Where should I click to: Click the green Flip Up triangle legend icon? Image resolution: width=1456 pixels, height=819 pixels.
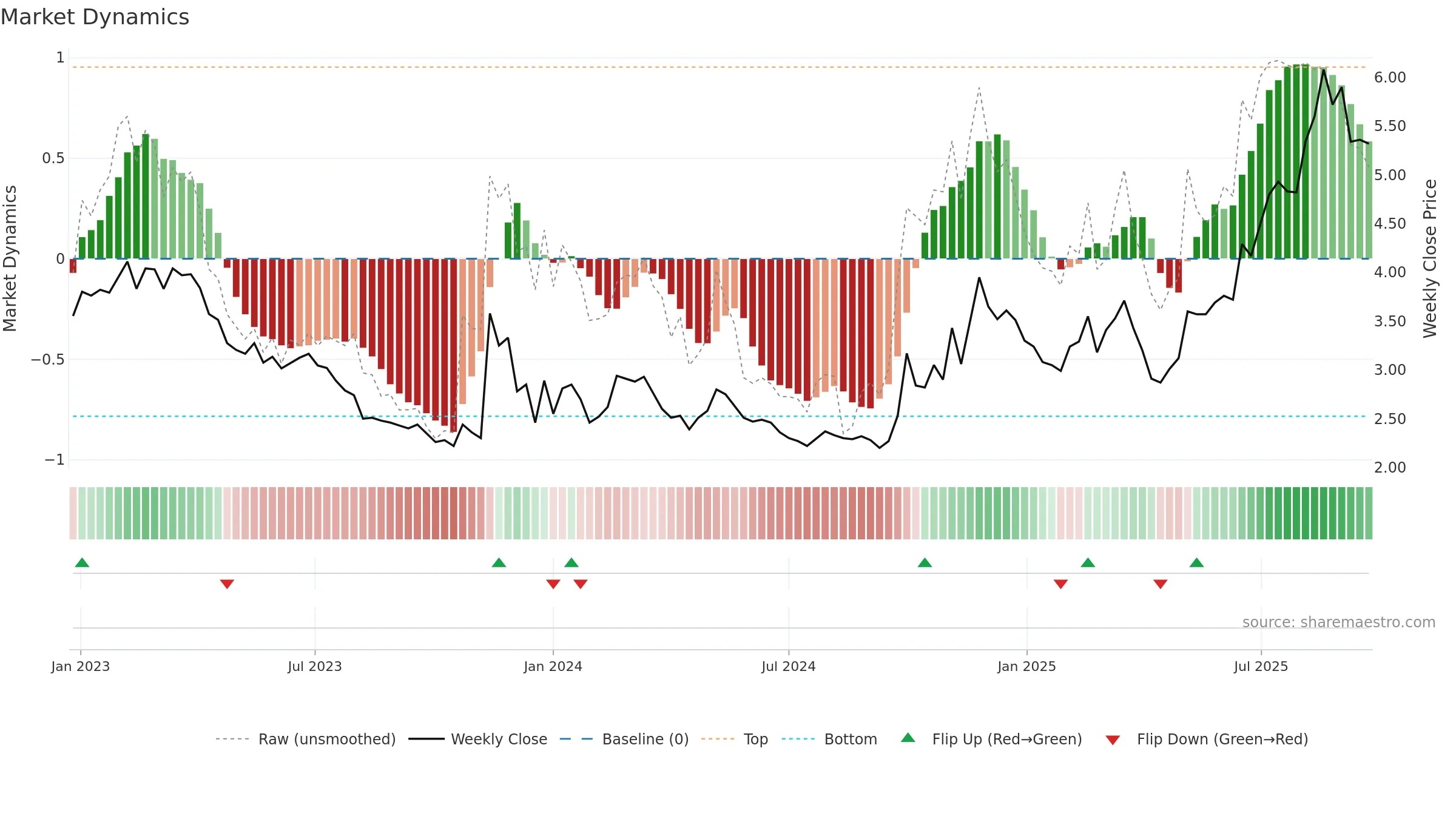tap(908, 738)
